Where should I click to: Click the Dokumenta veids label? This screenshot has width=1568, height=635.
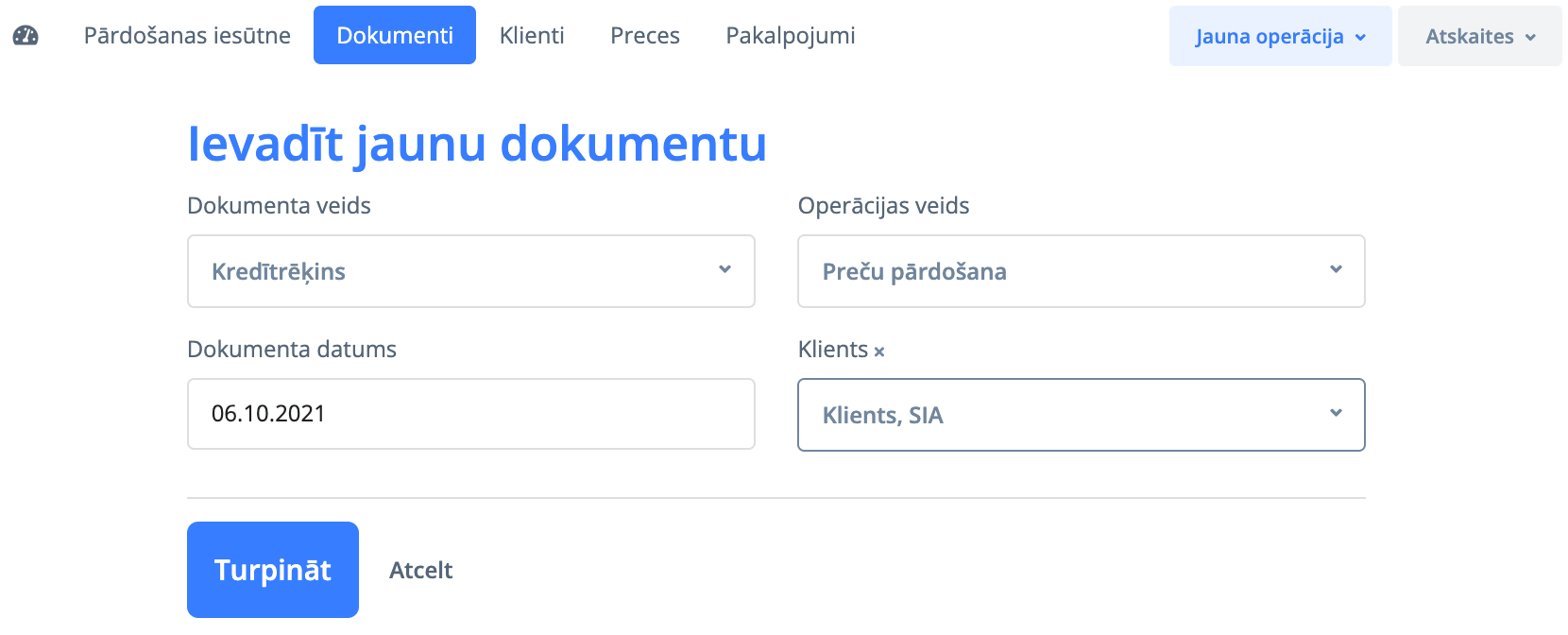[279, 206]
